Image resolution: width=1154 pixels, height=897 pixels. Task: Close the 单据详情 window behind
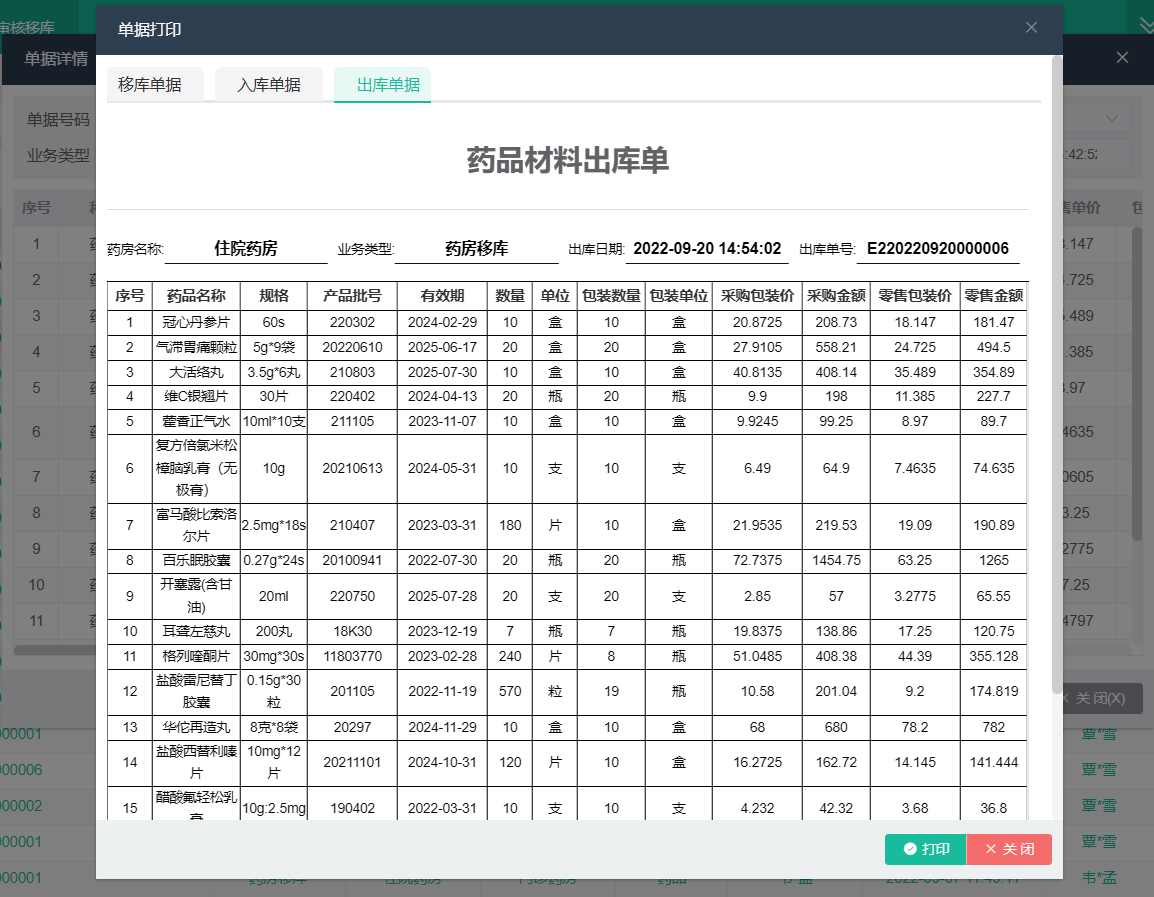point(1122,57)
